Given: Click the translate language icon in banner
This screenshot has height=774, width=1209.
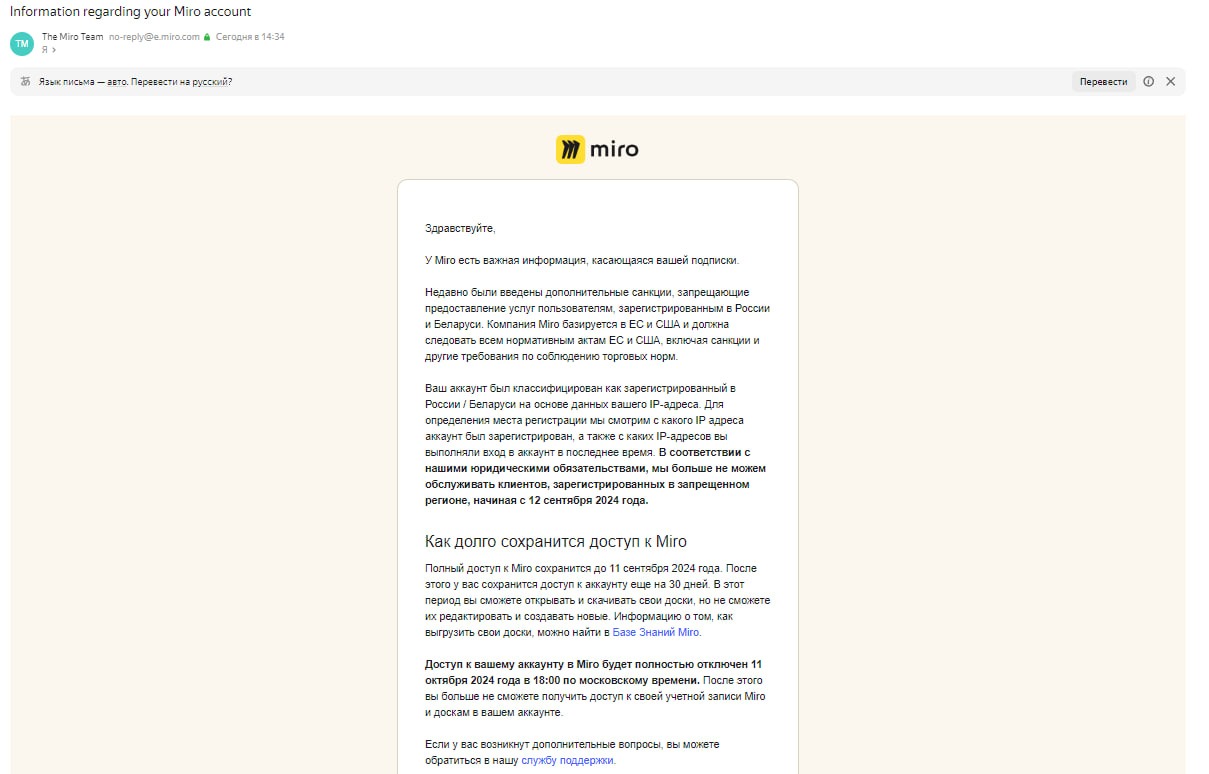Looking at the screenshot, I should coord(26,82).
